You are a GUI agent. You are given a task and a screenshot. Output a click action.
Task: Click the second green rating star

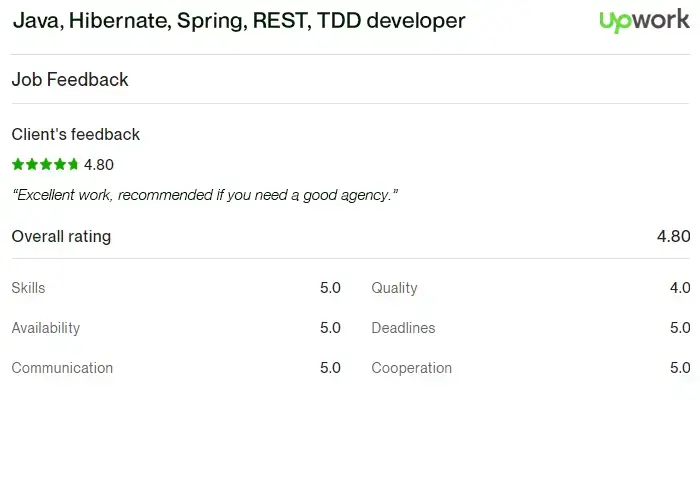click(32, 164)
